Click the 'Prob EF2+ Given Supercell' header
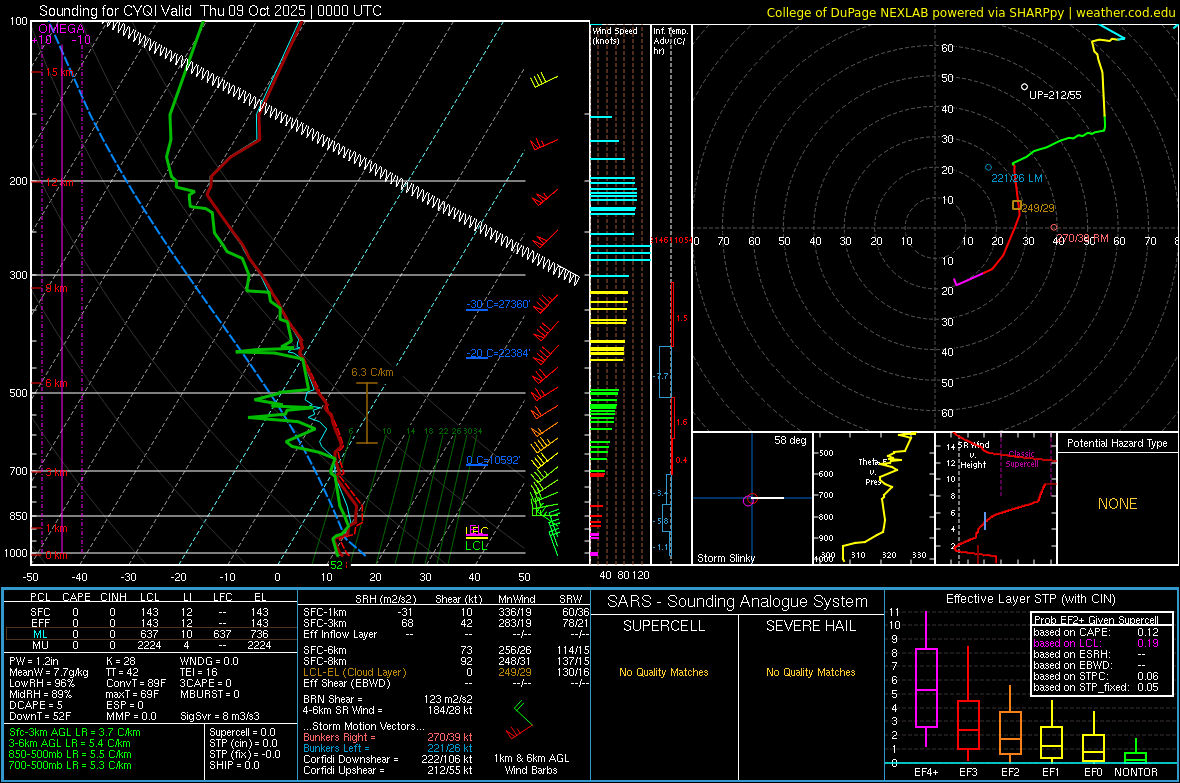Viewport: 1180px width, 783px height. (1096, 620)
